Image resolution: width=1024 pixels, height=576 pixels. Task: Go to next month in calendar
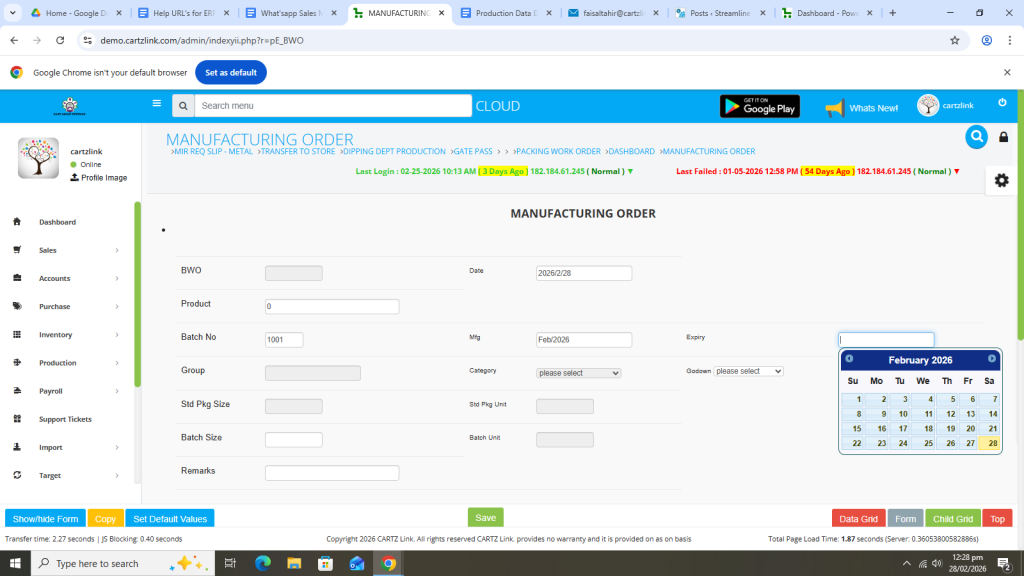tap(992, 359)
